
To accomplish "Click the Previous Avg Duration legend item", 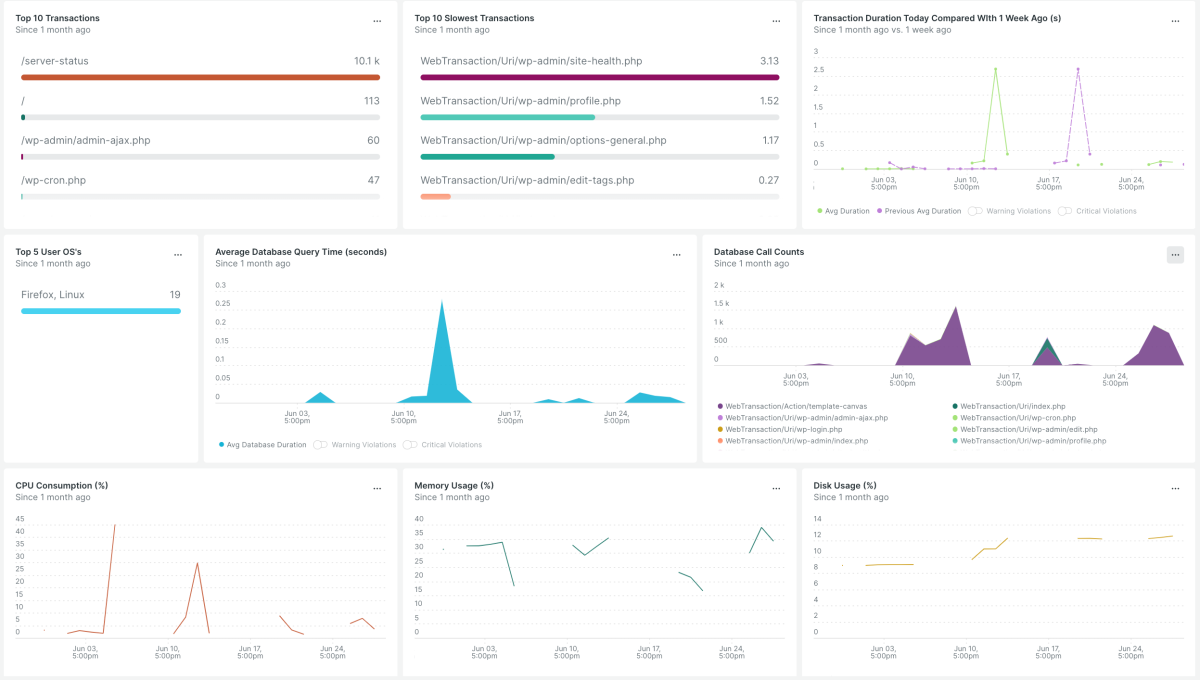I will tap(921, 211).
